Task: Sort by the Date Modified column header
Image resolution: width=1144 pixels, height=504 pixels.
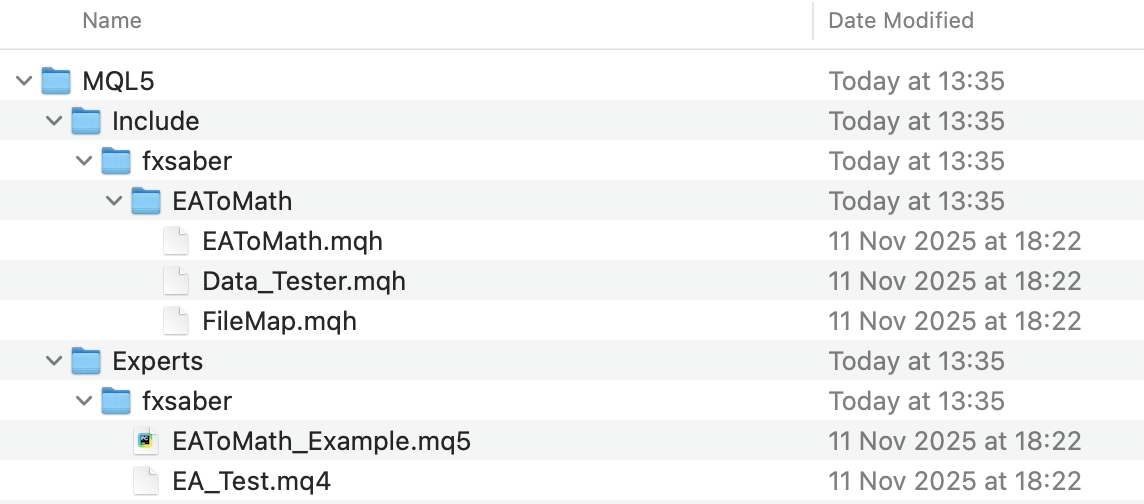Action: coord(901,20)
